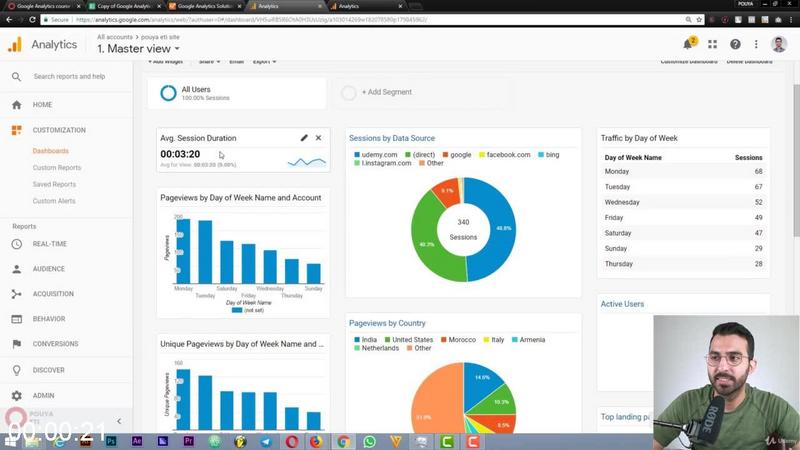Click the Add Segment button

pos(386,92)
